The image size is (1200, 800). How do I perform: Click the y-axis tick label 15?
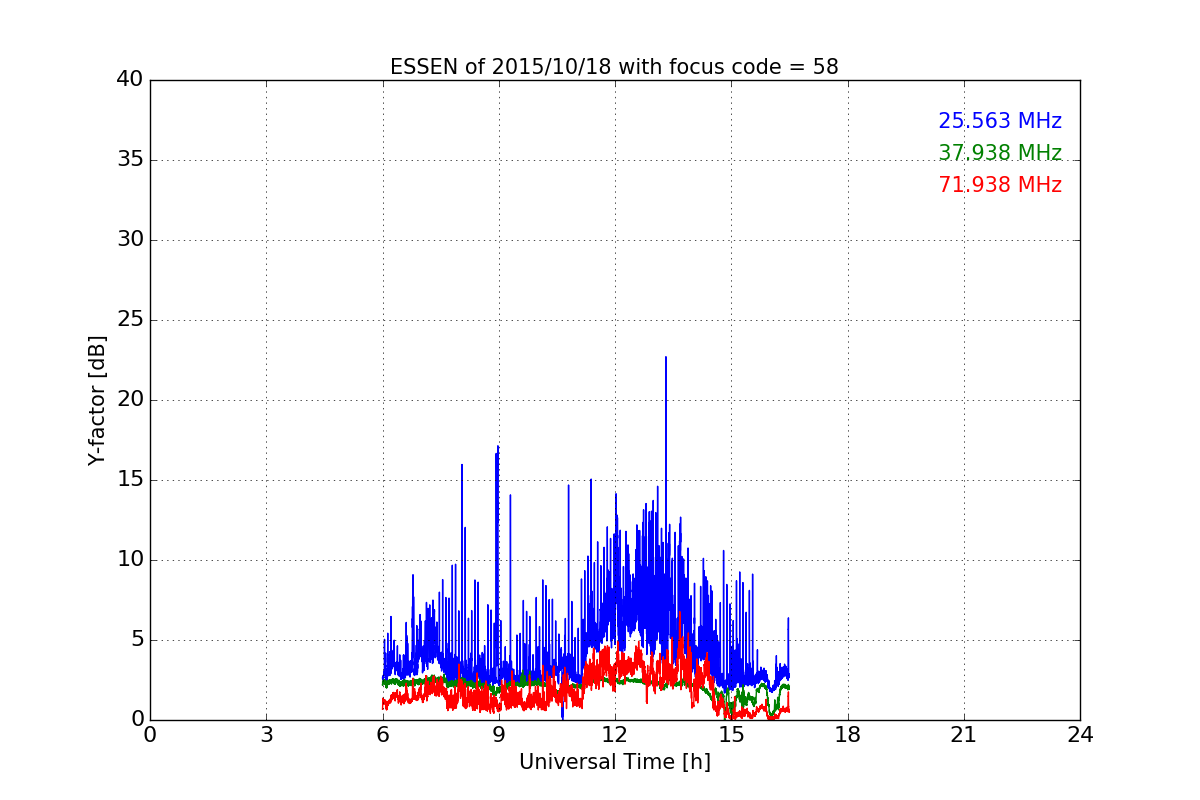[x=130, y=480]
